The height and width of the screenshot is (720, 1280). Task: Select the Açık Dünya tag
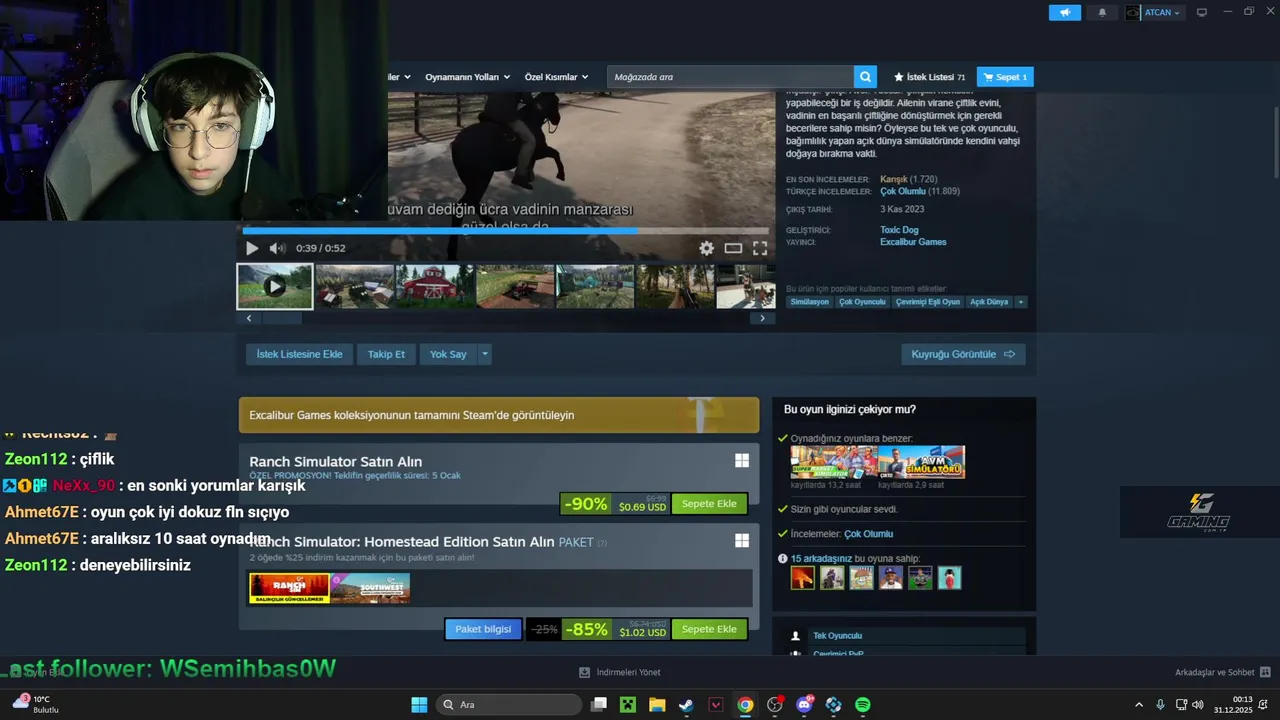tap(989, 302)
